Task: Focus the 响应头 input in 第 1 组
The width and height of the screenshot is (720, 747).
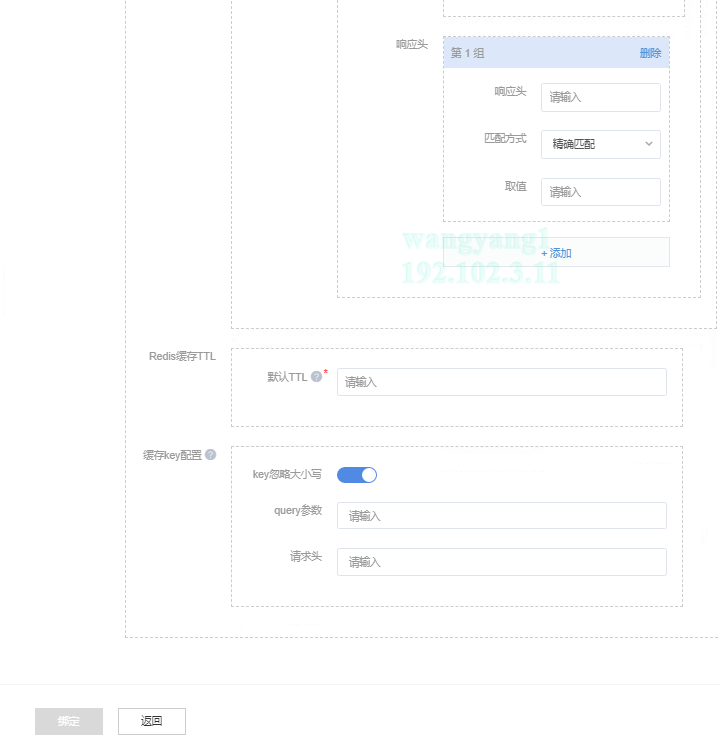Action: [600, 97]
